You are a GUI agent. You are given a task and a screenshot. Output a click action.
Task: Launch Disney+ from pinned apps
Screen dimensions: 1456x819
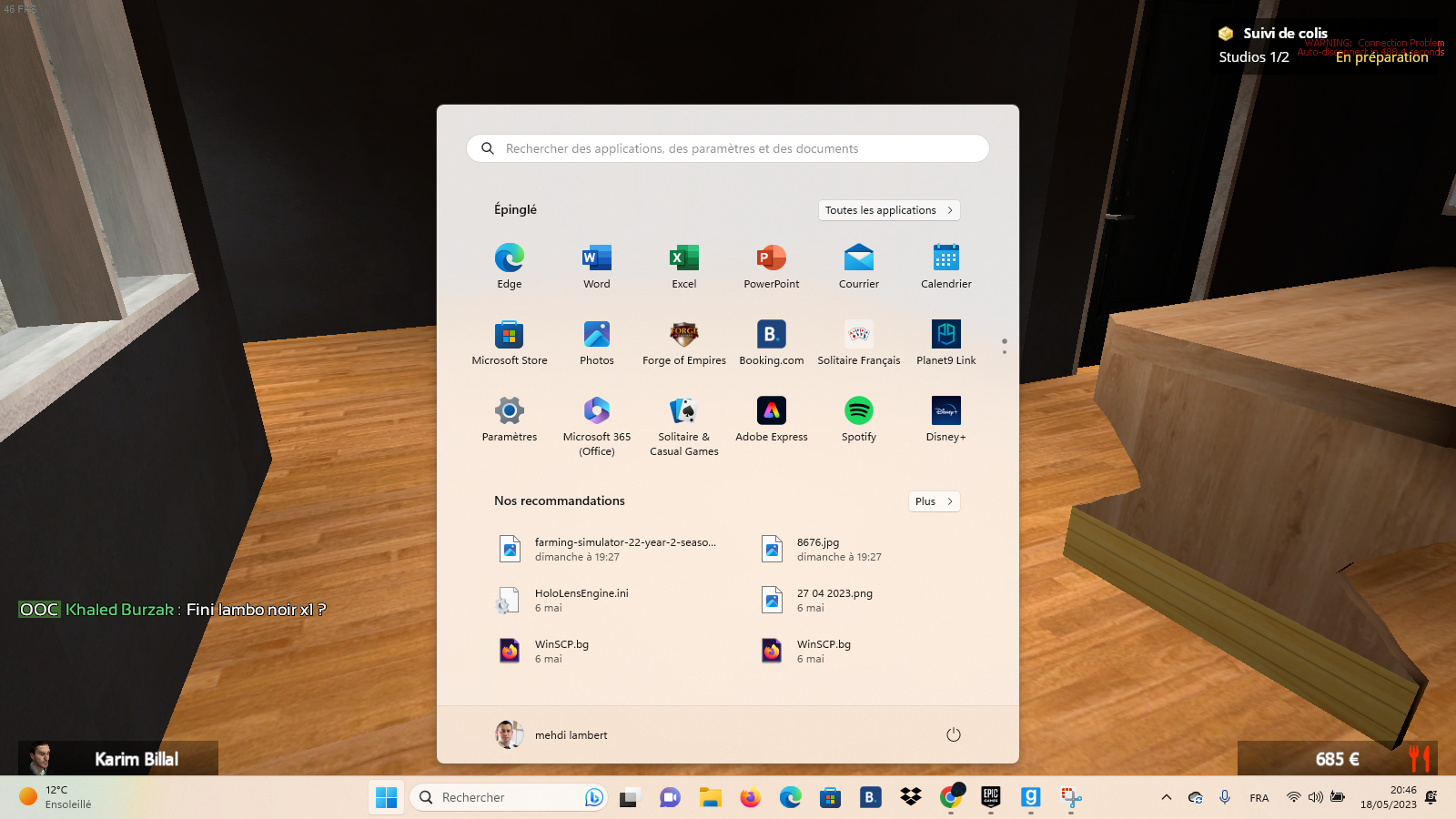[946, 412]
